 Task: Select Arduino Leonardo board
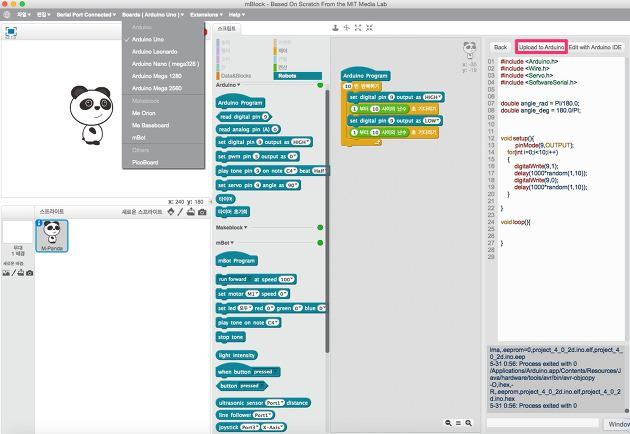point(163,51)
